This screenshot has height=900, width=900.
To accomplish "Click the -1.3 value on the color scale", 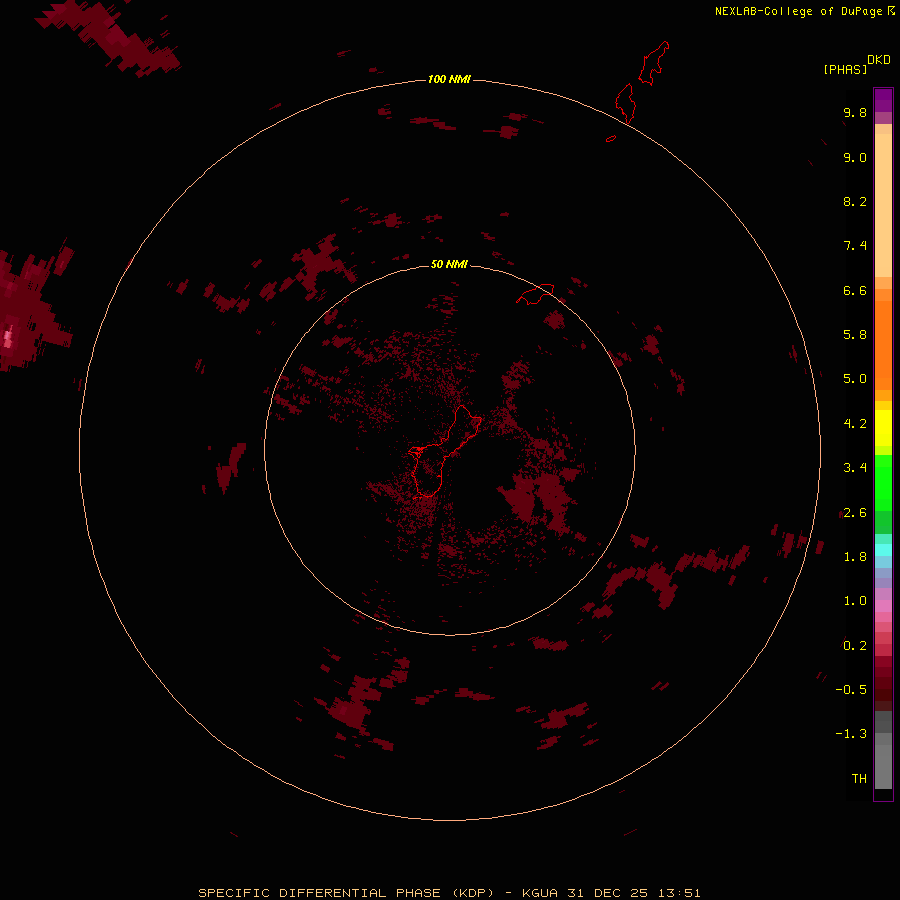I will pyautogui.click(x=851, y=734).
